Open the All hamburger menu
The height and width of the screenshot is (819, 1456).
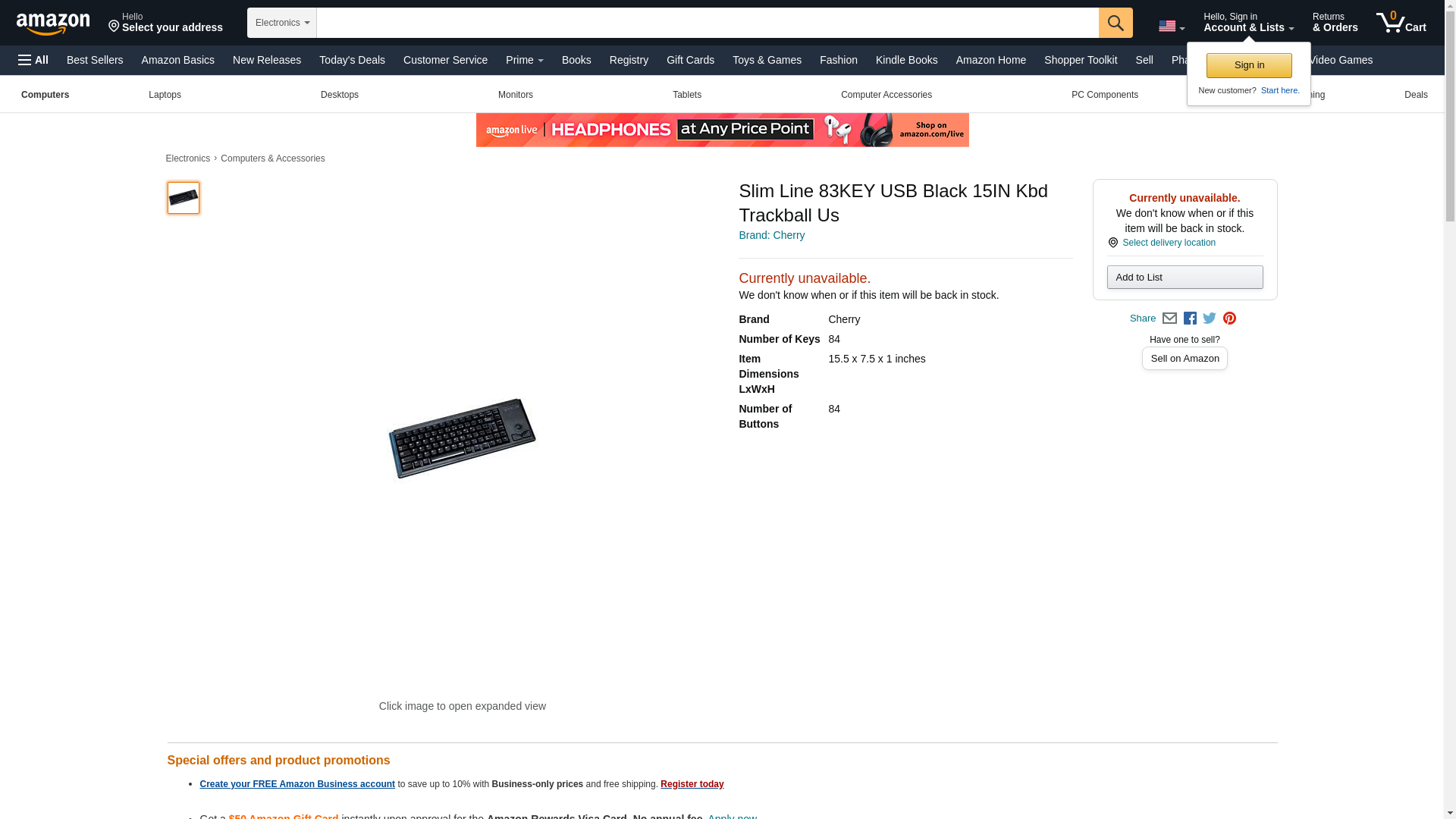(33, 60)
